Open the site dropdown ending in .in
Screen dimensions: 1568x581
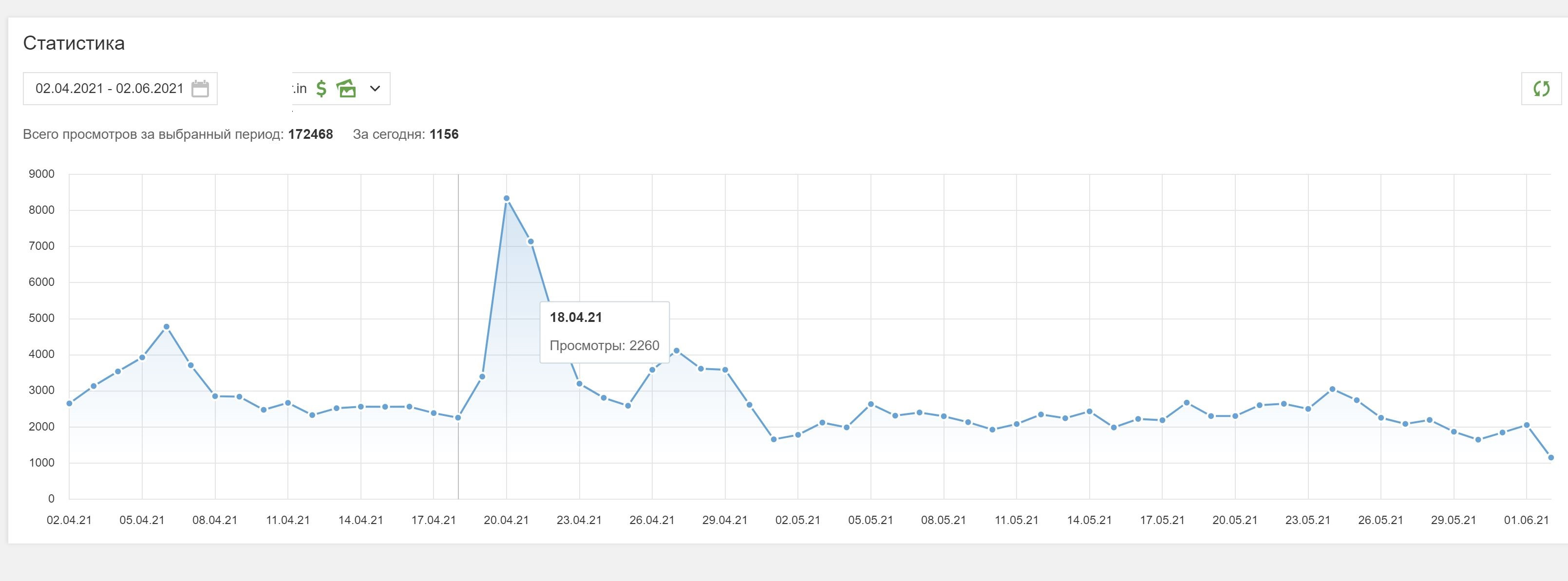tap(300, 89)
